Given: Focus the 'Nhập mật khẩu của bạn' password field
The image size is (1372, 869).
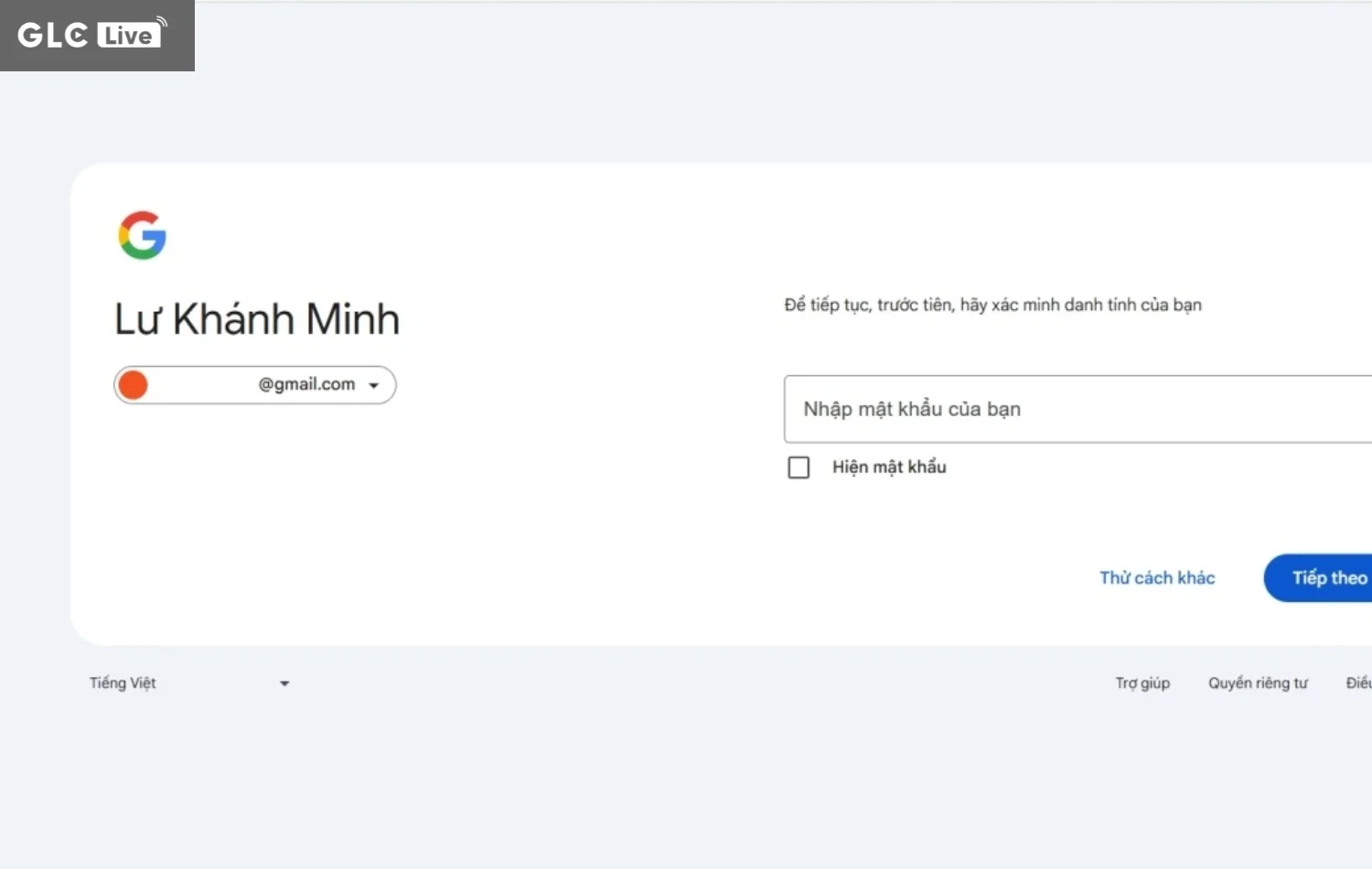Looking at the screenshot, I should click(x=1077, y=409).
